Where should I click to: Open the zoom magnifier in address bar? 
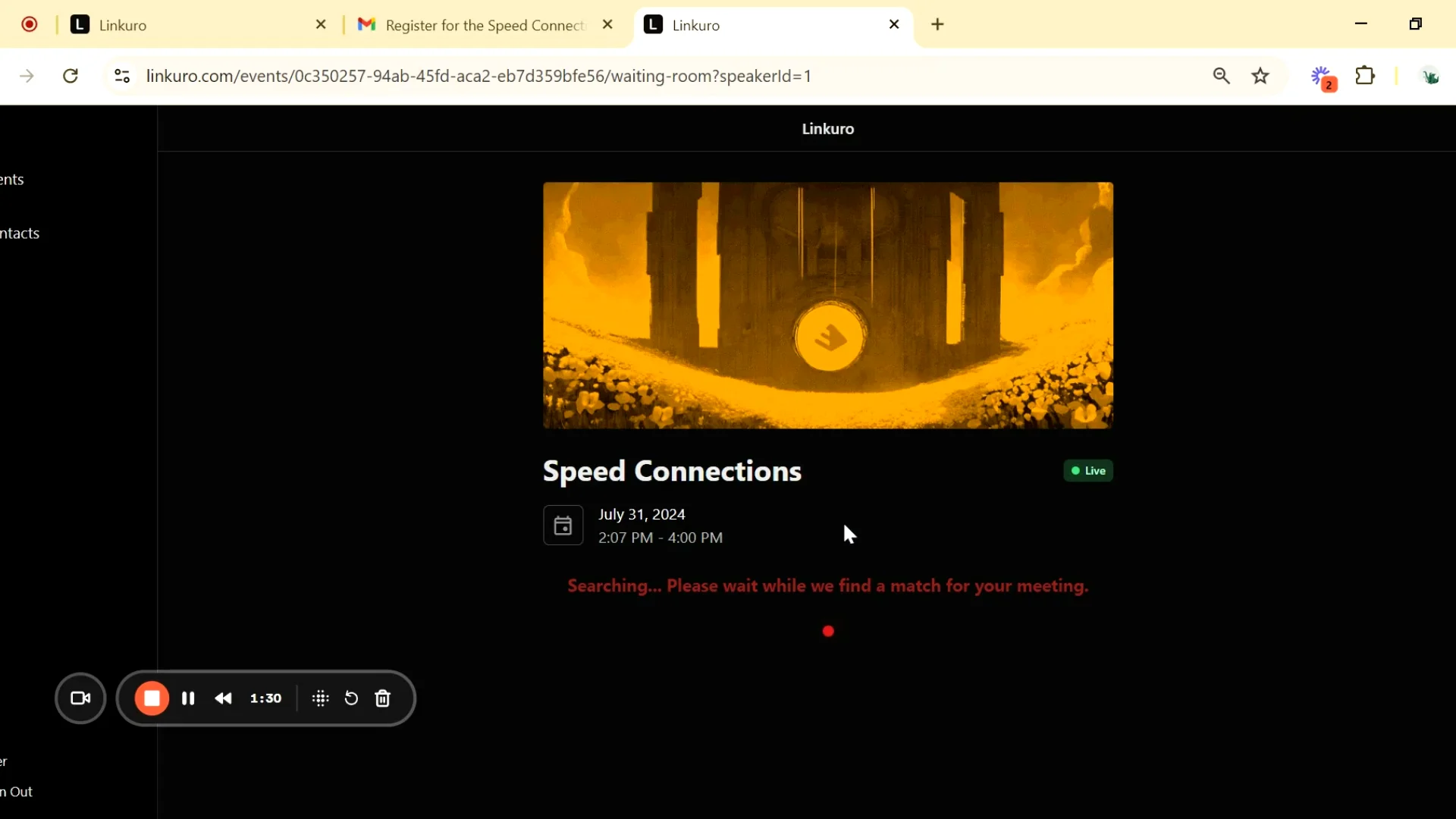click(1221, 76)
